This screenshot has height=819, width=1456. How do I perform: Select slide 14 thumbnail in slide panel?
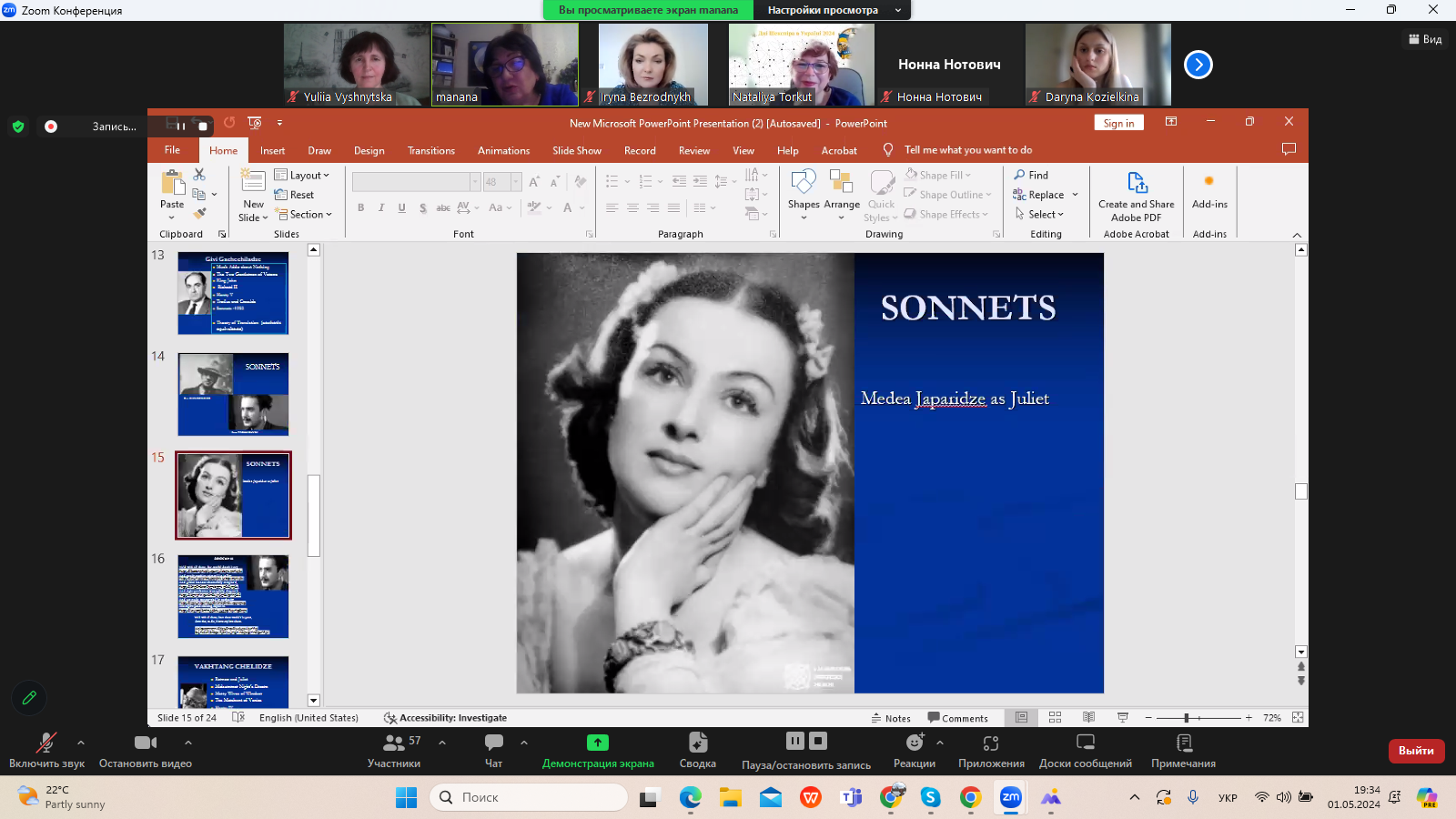tap(233, 394)
